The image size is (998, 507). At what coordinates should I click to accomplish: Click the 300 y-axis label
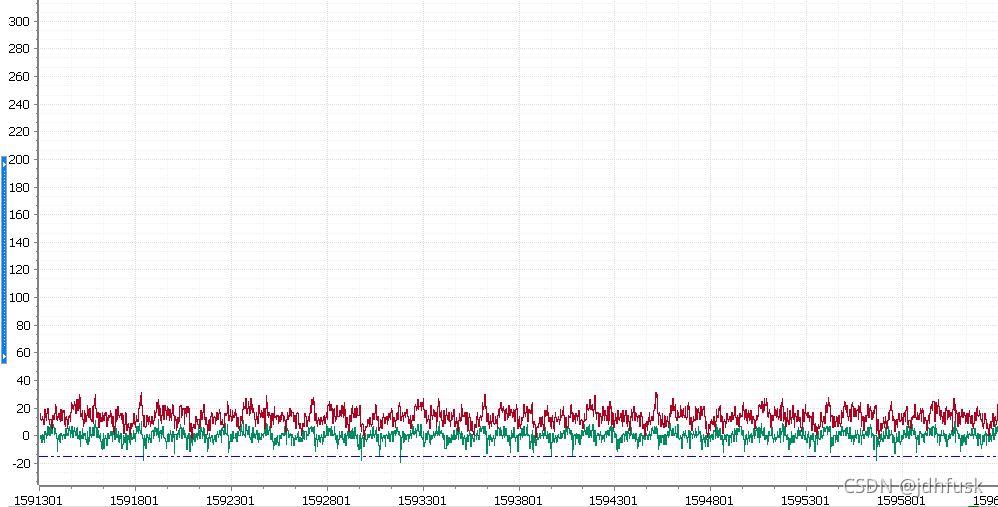[18, 22]
